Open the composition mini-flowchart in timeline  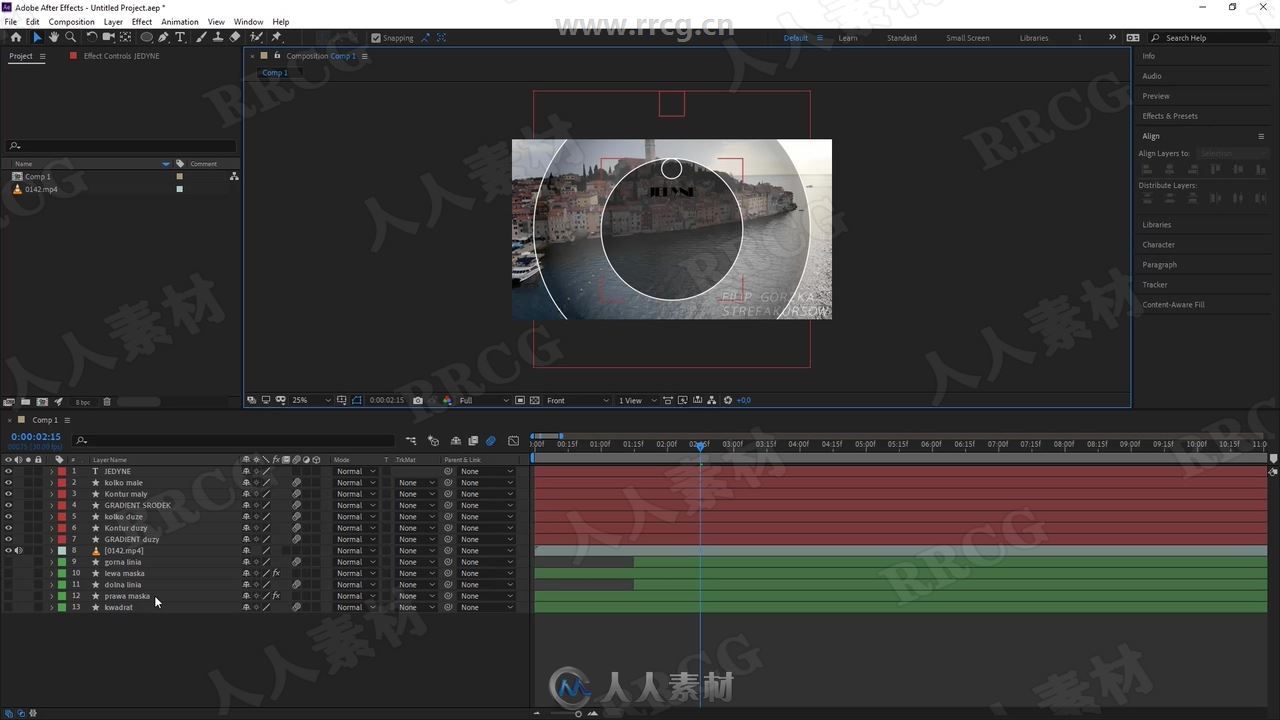pyautogui.click(x=411, y=440)
